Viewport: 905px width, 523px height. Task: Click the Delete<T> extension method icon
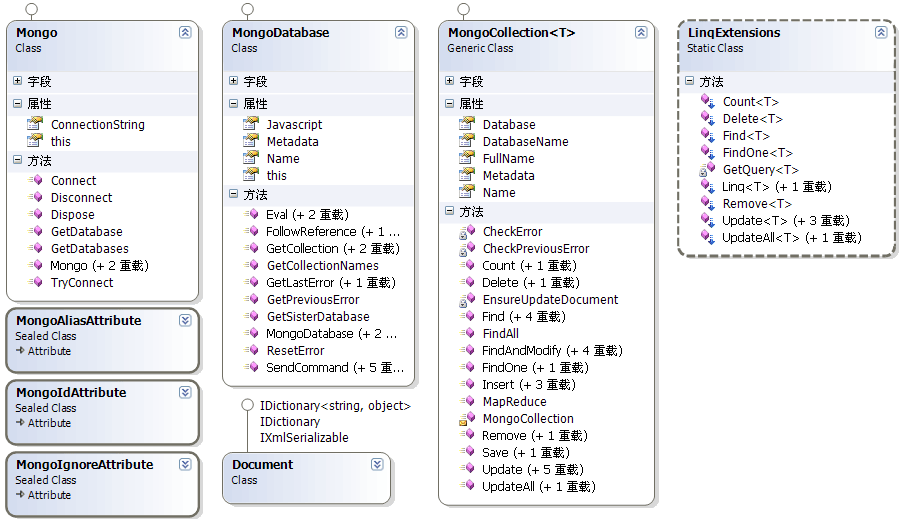(x=708, y=118)
